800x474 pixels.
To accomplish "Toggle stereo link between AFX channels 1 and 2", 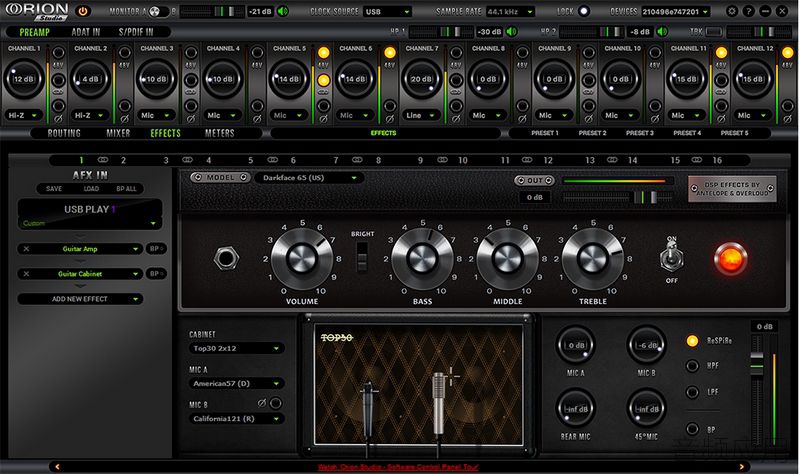I will click(103, 160).
